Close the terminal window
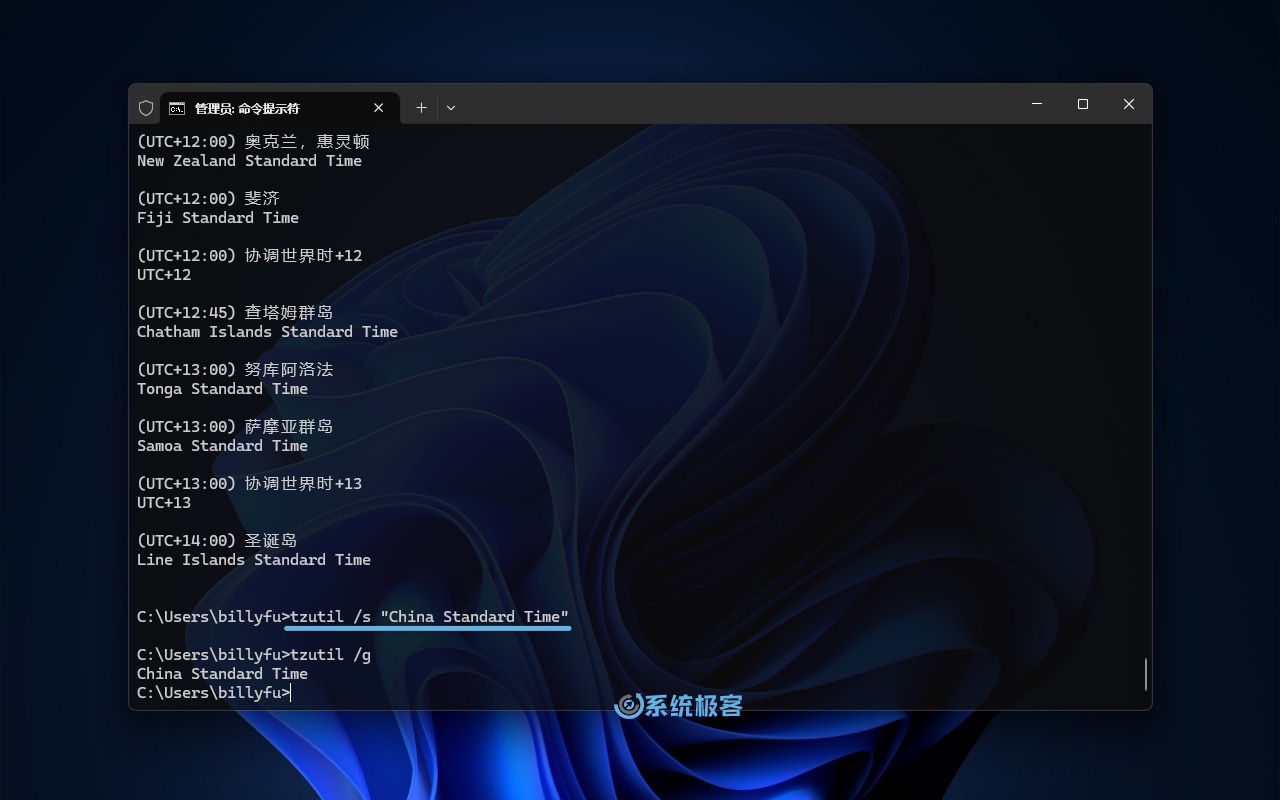The width and height of the screenshot is (1280, 800). (x=1129, y=104)
